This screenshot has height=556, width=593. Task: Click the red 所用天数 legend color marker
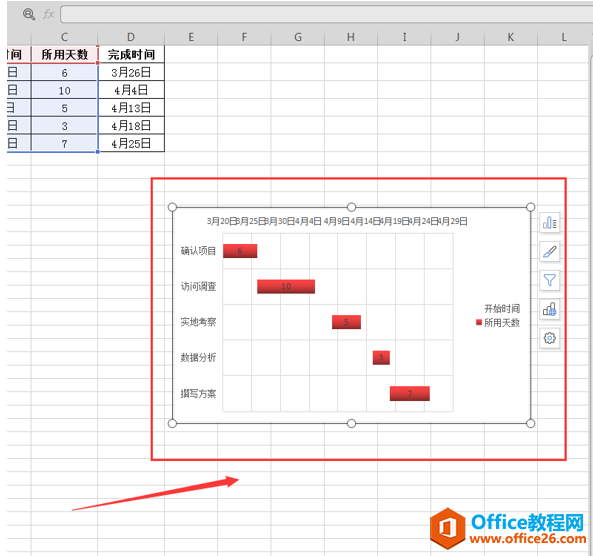479,322
